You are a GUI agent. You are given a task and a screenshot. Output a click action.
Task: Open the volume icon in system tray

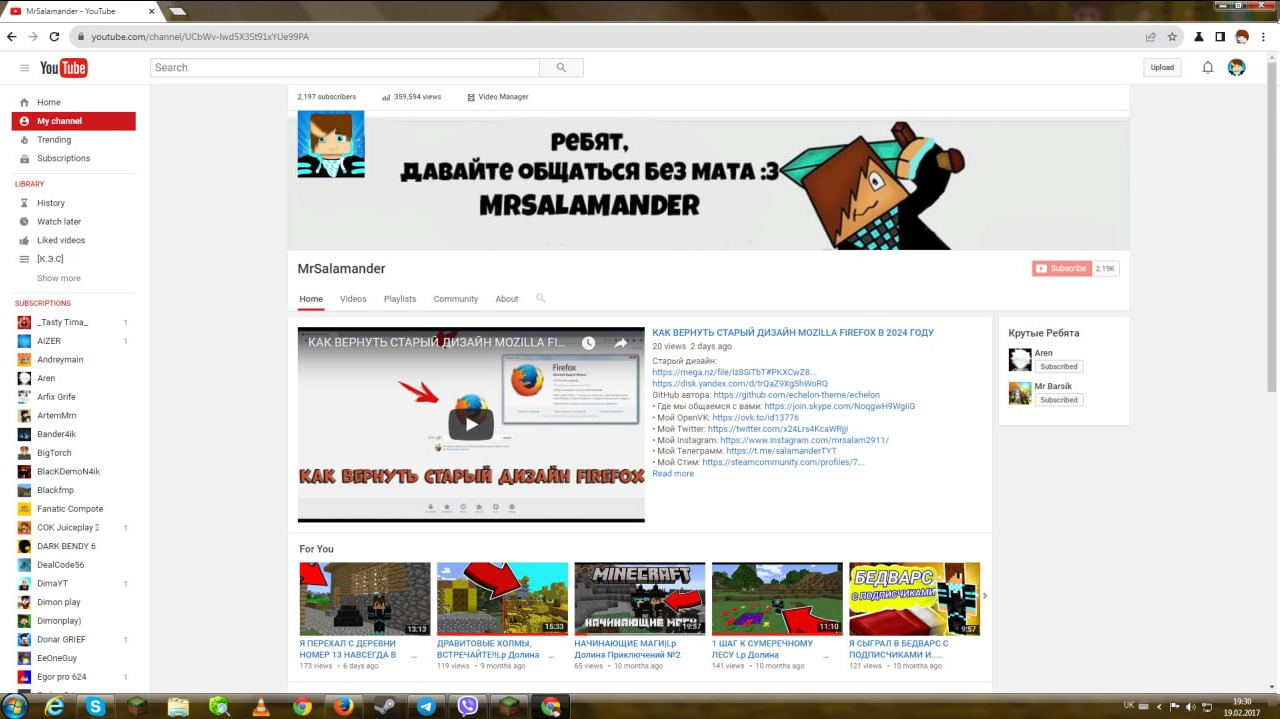point(1190,706)
